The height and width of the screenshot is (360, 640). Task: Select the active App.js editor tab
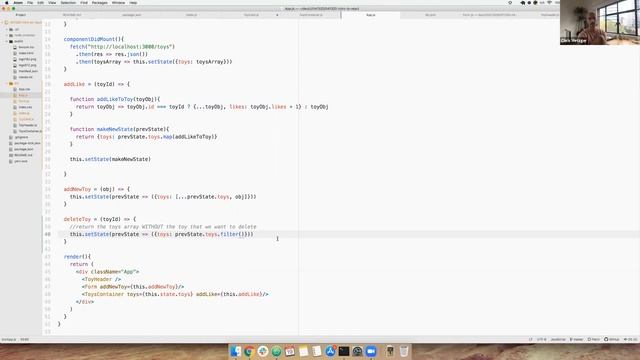pyautogui.click(x=371, y=15)
